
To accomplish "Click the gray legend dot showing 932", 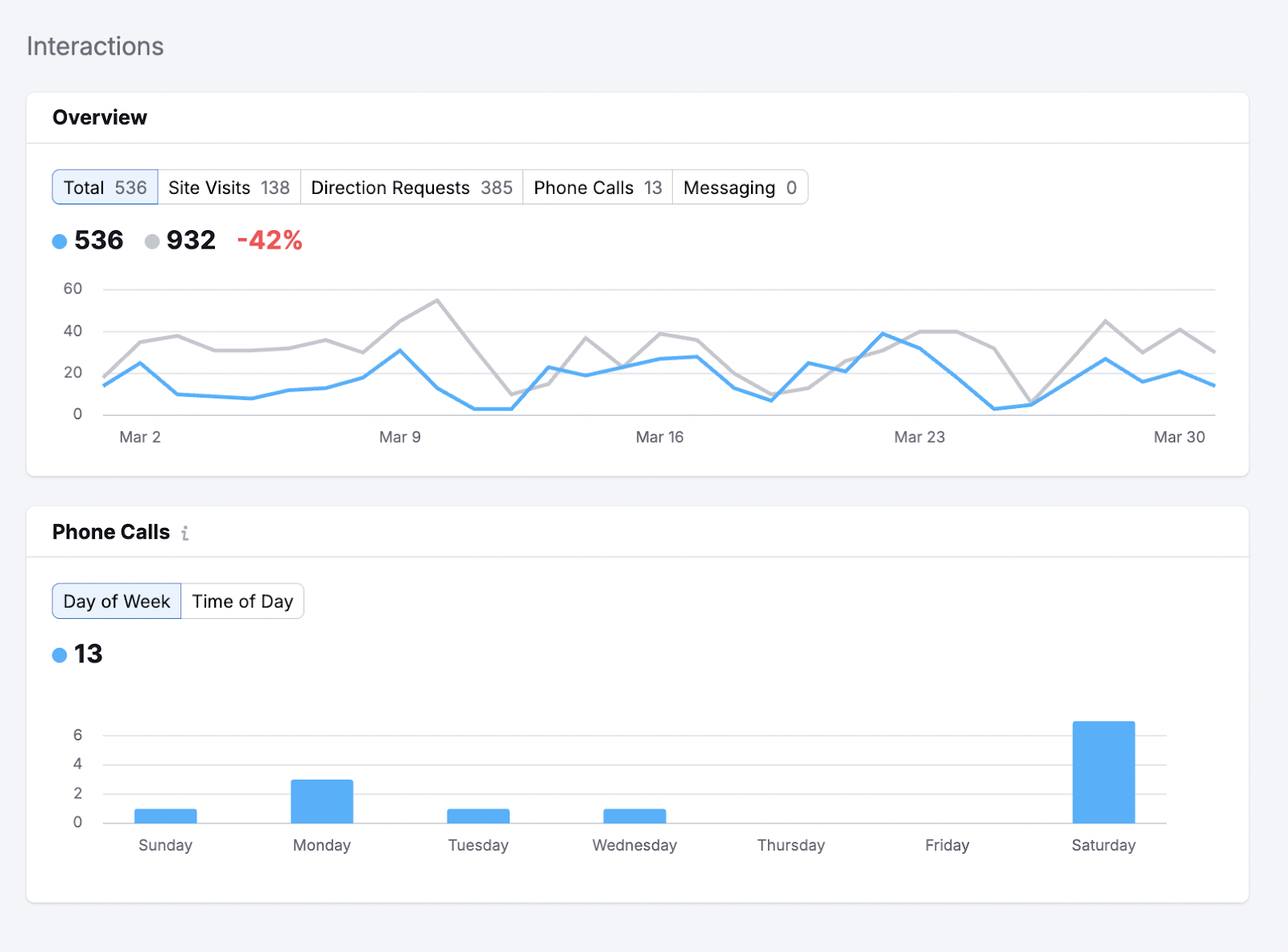I will [x=152, y=241].
